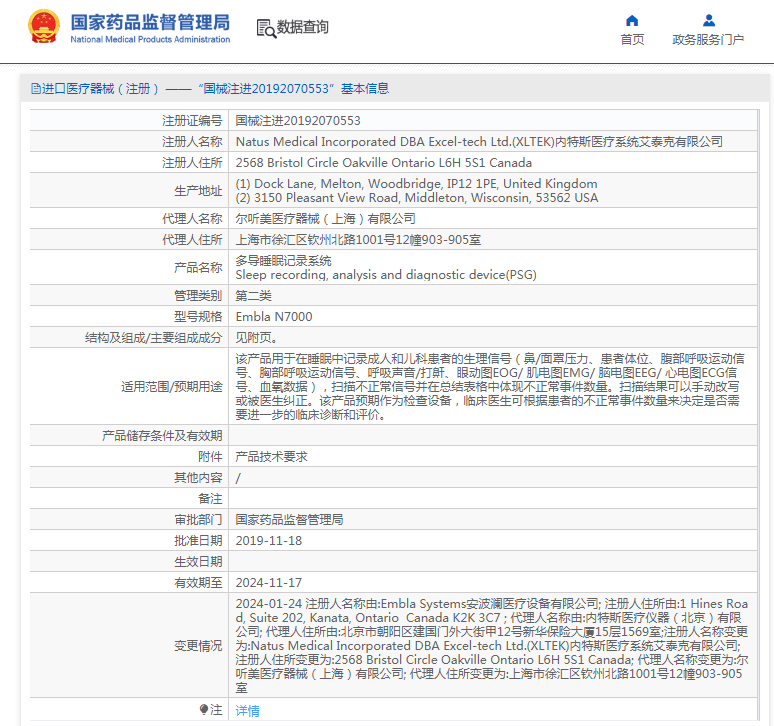Click National Medical Products Administration text
The image size is (774, 726).
[150, 39]
